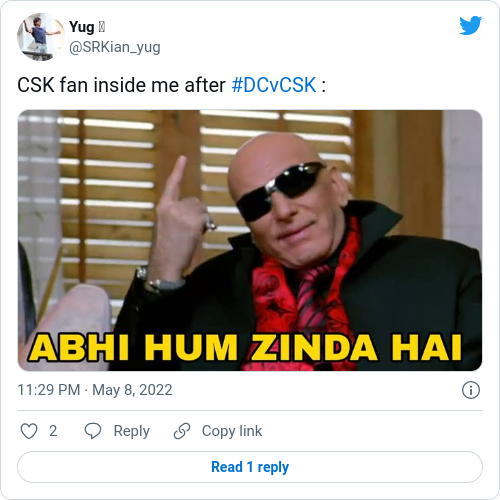Click the emoji glyph beside the name Yug
Image resolution: width=500 pixels, height=500 pixels.
coord(102,27)
